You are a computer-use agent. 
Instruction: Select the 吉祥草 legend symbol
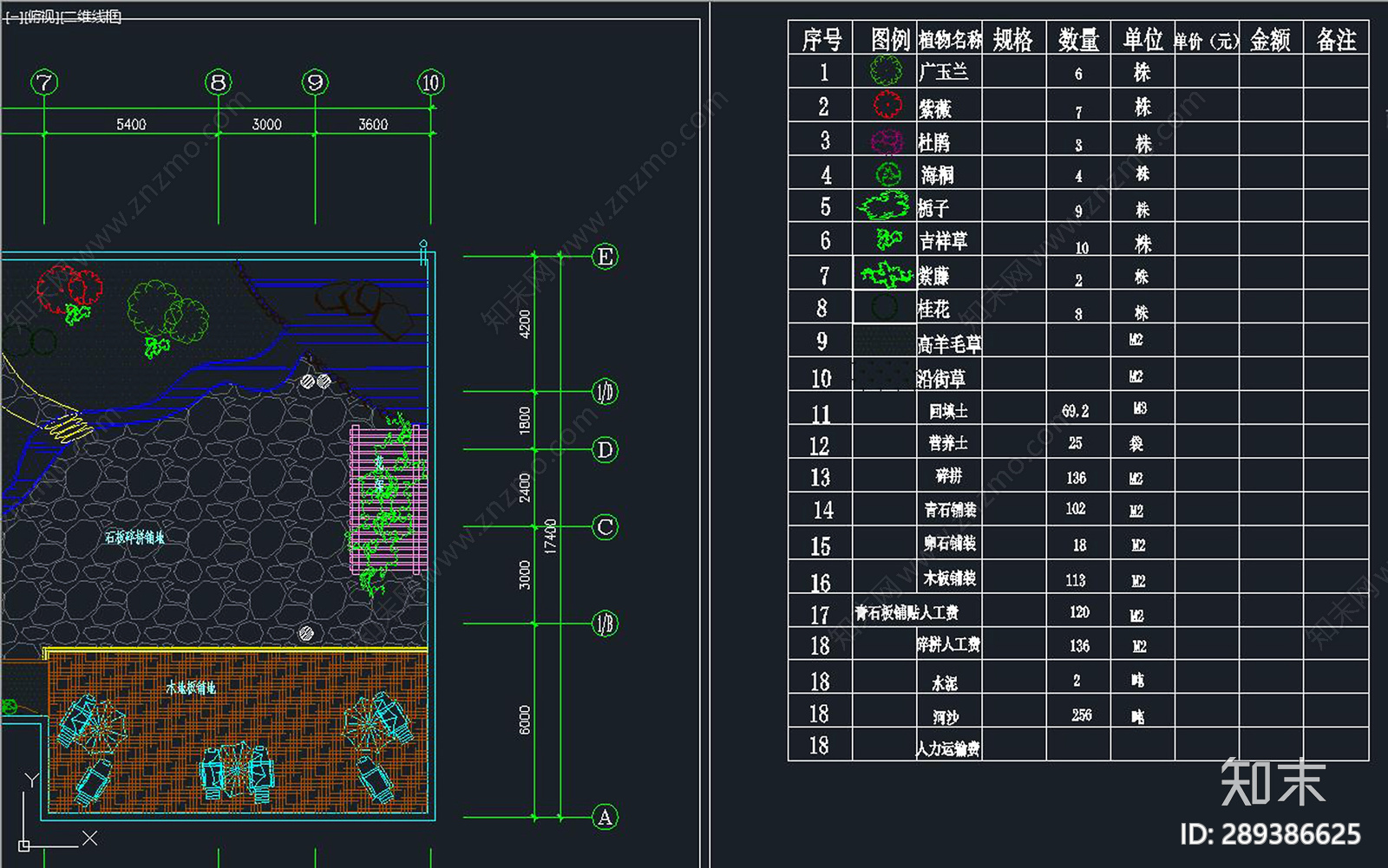coord(888,239)
